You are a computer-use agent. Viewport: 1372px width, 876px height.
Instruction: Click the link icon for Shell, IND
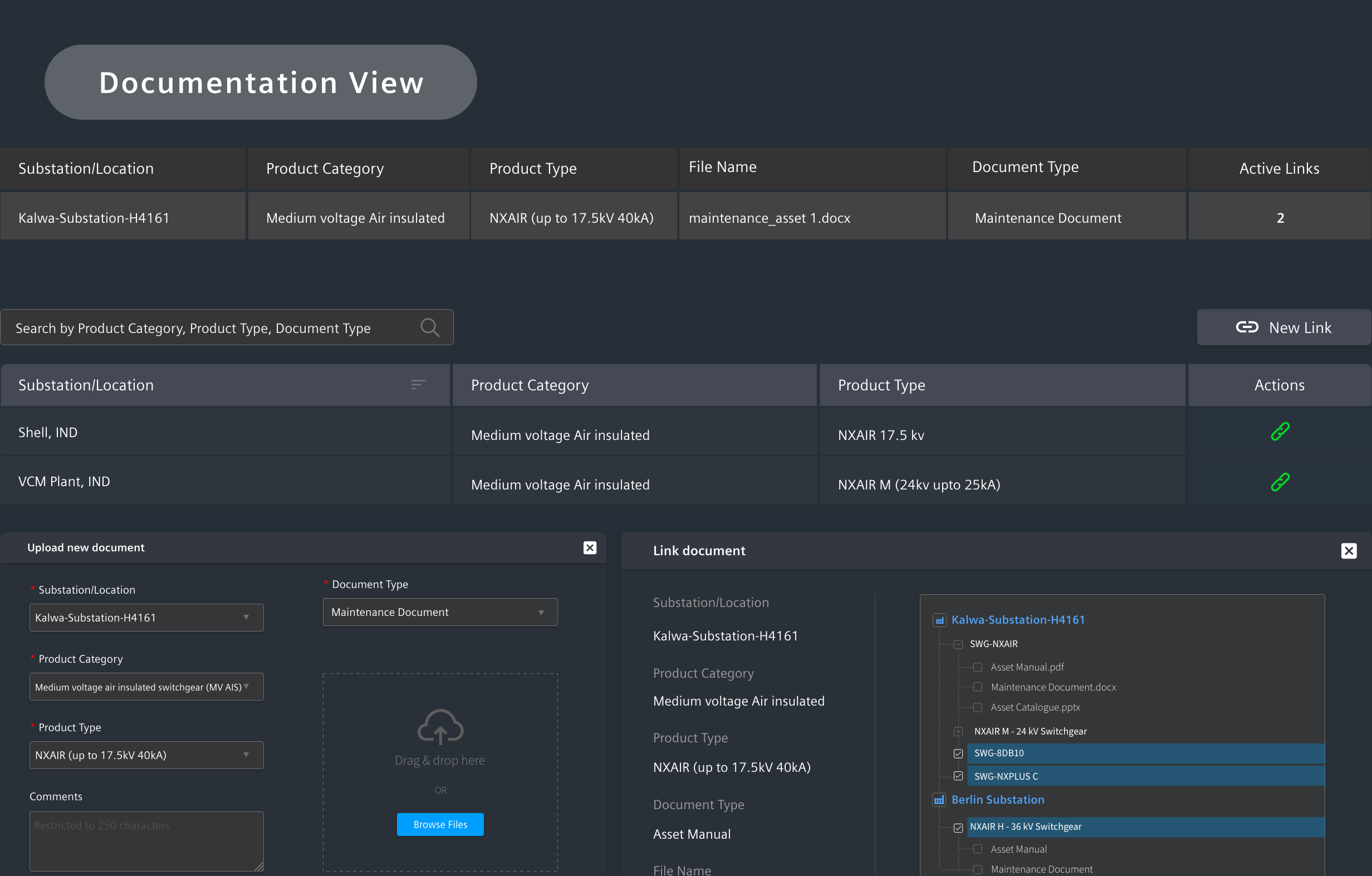coord(1280,432)
